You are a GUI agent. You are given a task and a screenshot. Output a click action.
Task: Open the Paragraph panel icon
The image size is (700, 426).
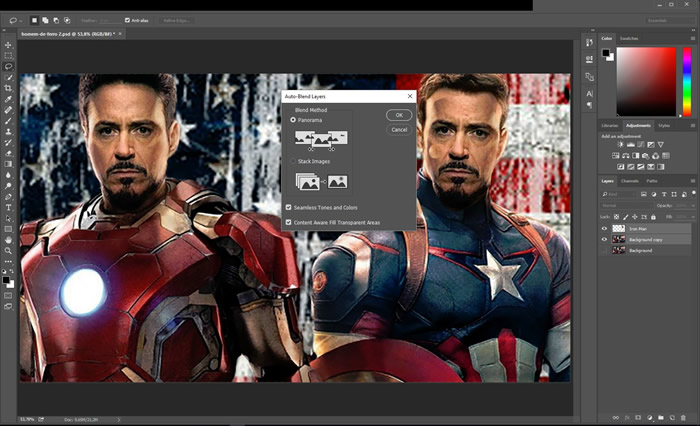(x=589, y=105)
